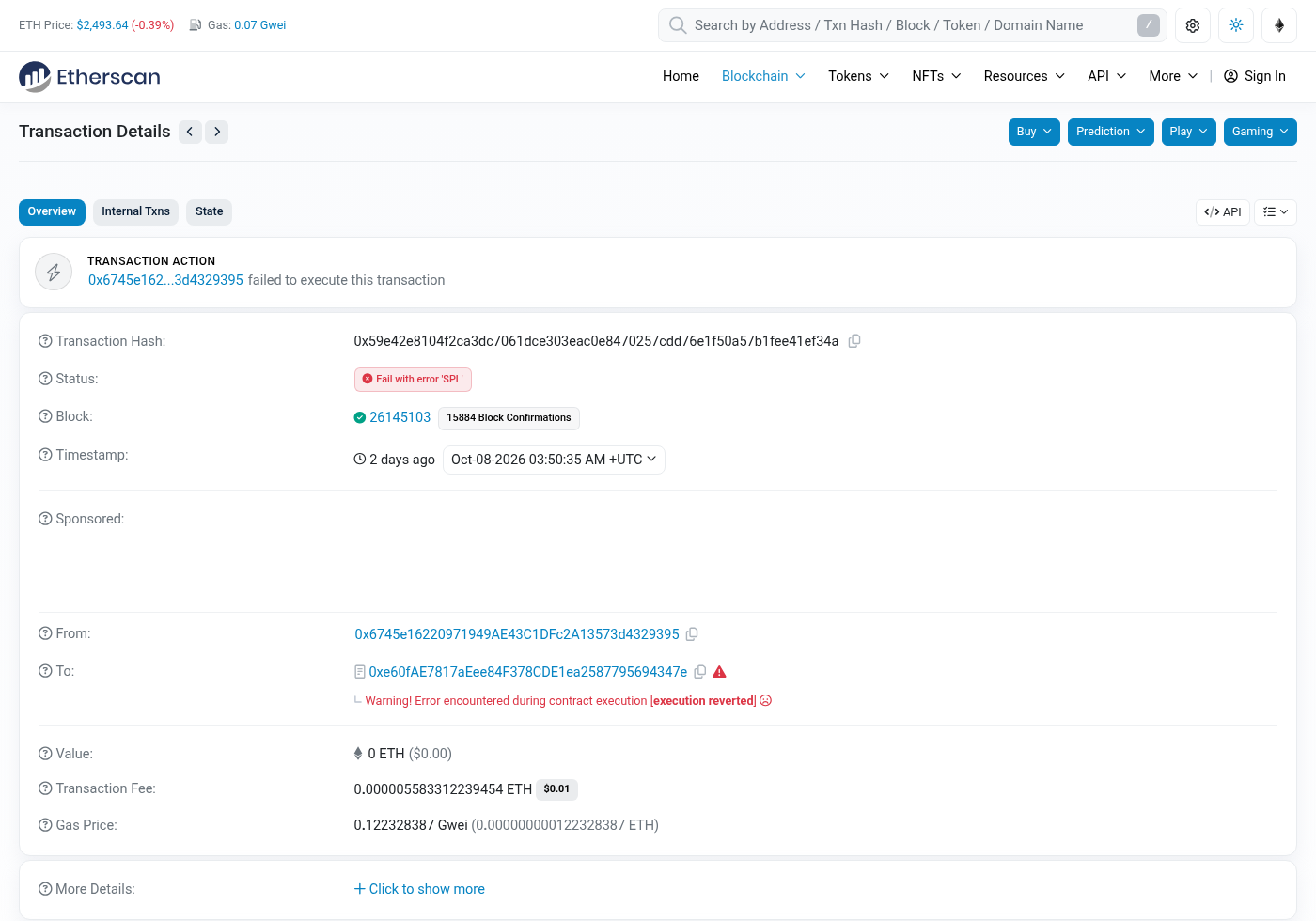Click the slash shortcut key in search

click(1149, 25)
